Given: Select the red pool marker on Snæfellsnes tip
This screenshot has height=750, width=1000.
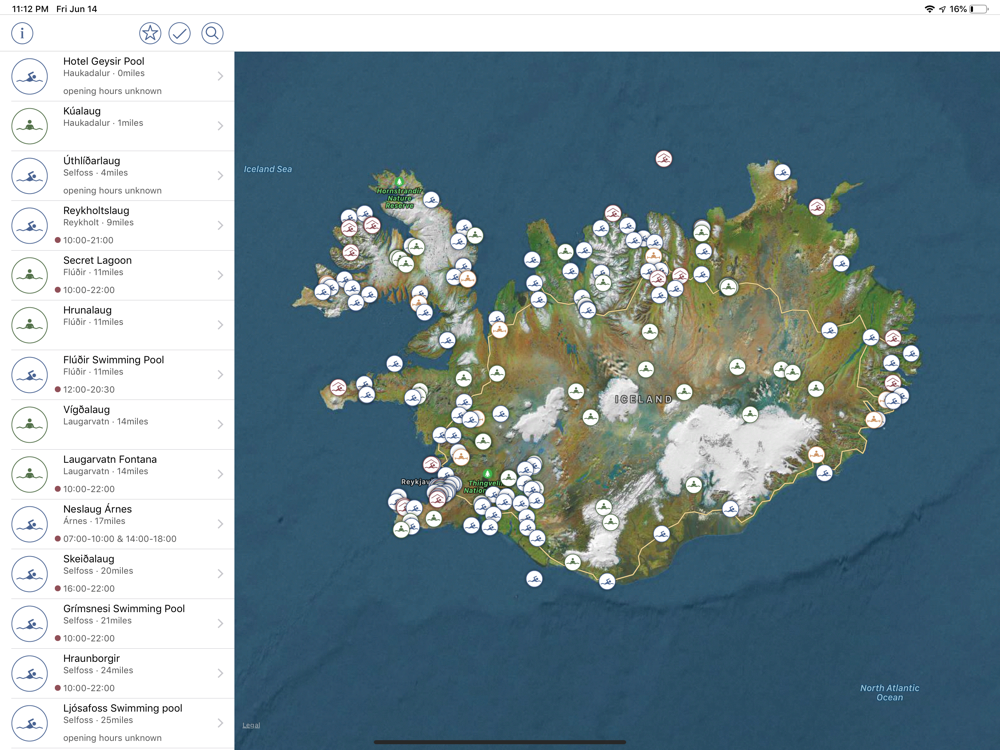Looking at the screenshot, I should click(338, 387).
